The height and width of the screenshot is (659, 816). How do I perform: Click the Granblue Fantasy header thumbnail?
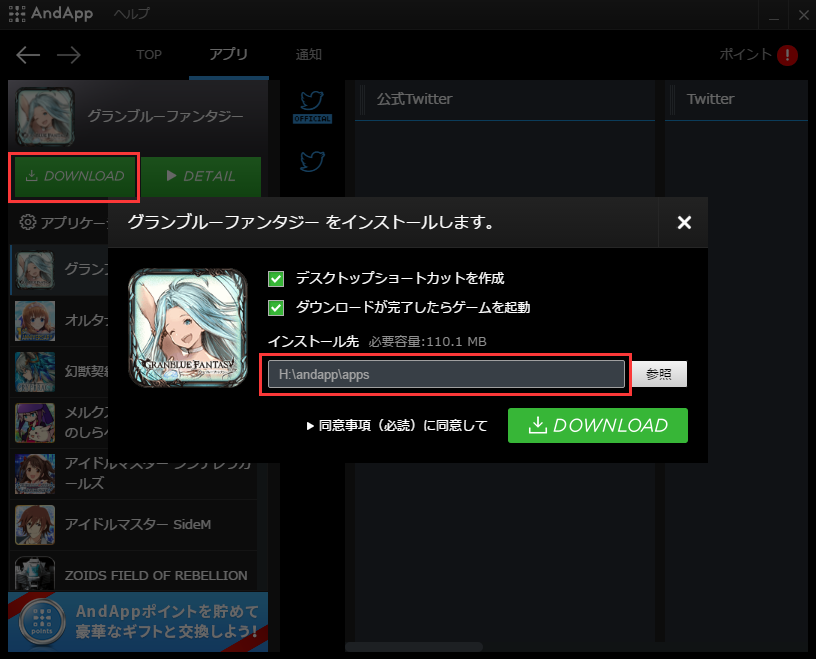point(45,117)
